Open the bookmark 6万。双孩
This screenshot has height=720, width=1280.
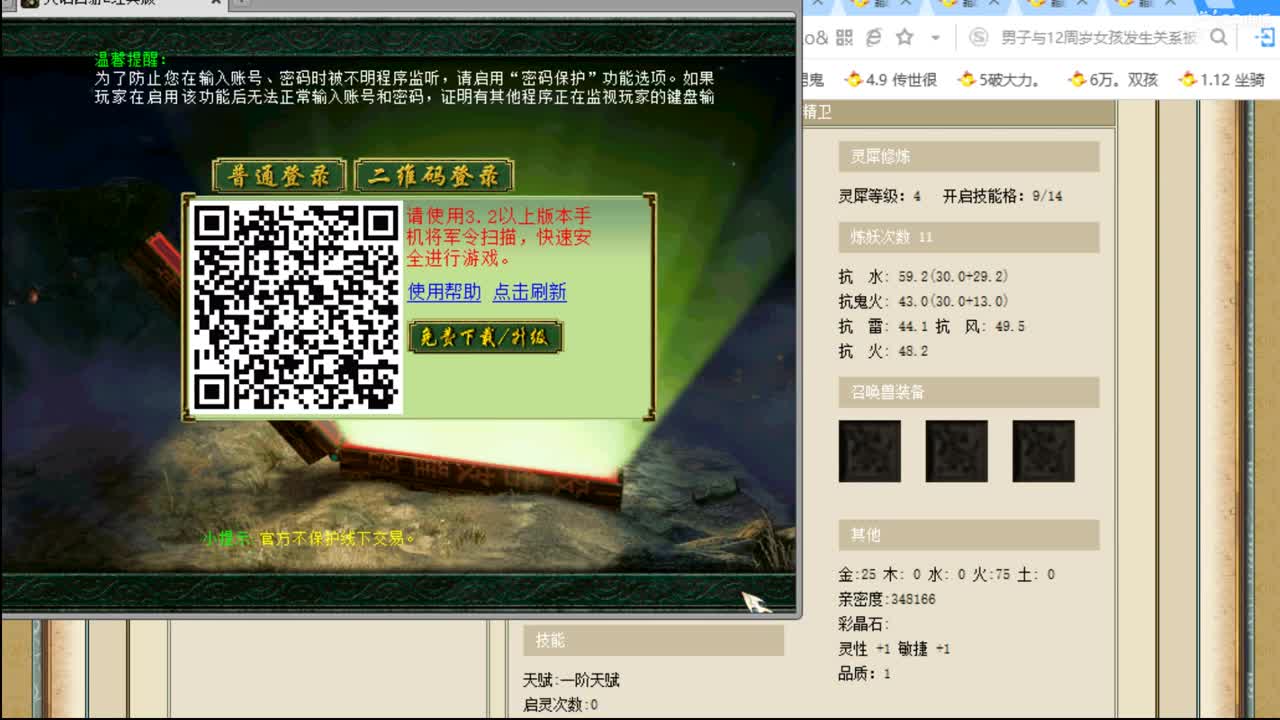[x=1112, y=79]
